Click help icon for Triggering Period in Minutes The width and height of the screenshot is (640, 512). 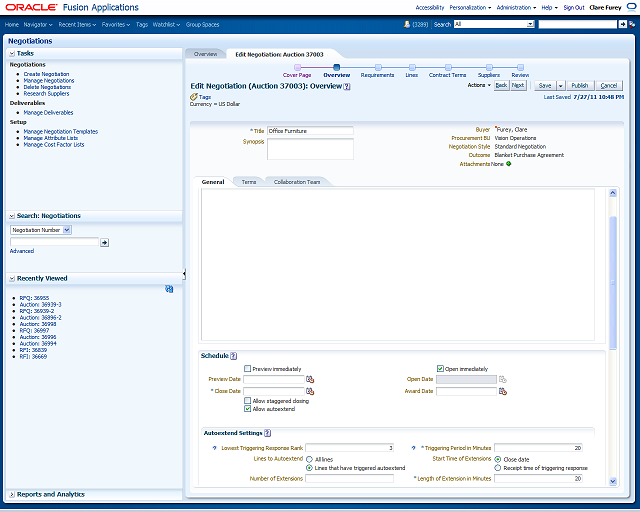(413, 448)
